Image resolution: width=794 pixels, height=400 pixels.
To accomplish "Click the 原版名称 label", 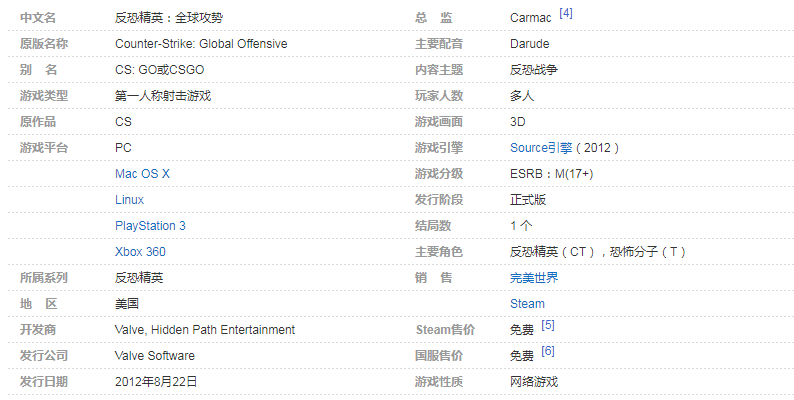I will [x=44, y=44].
